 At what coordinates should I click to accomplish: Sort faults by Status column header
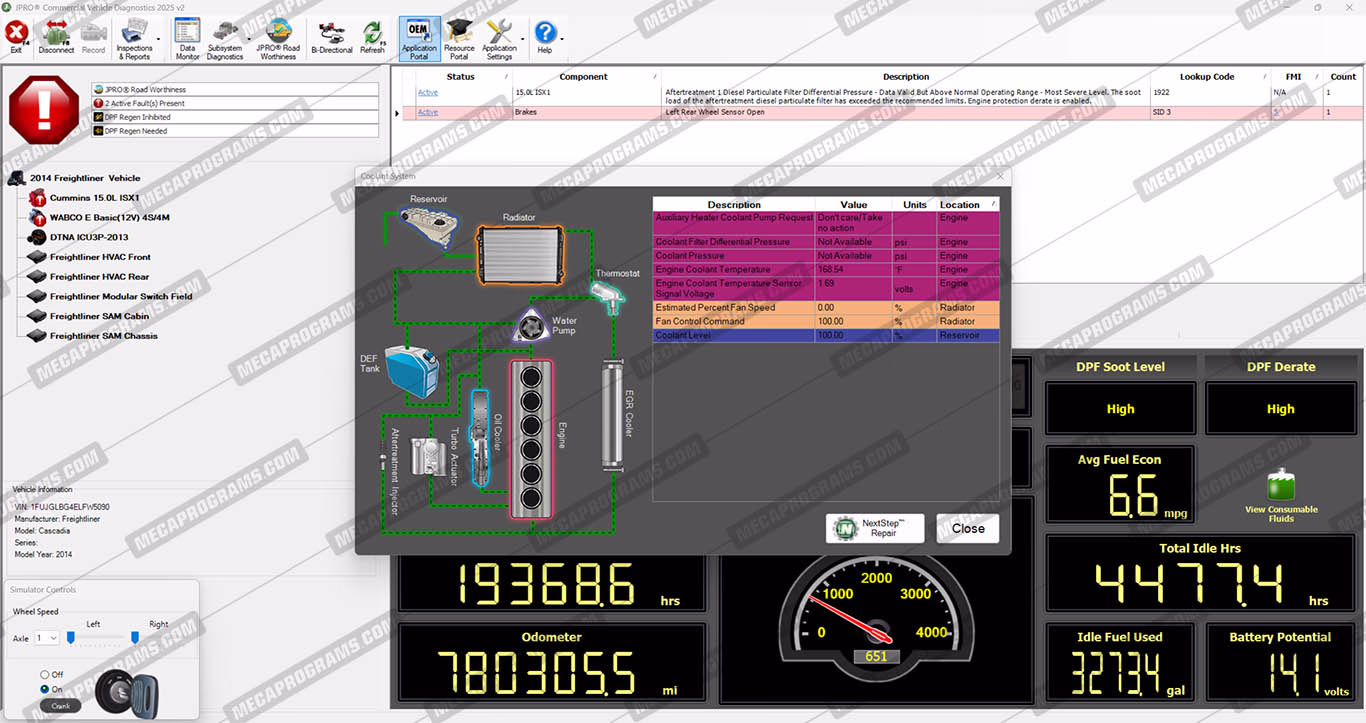460,77
